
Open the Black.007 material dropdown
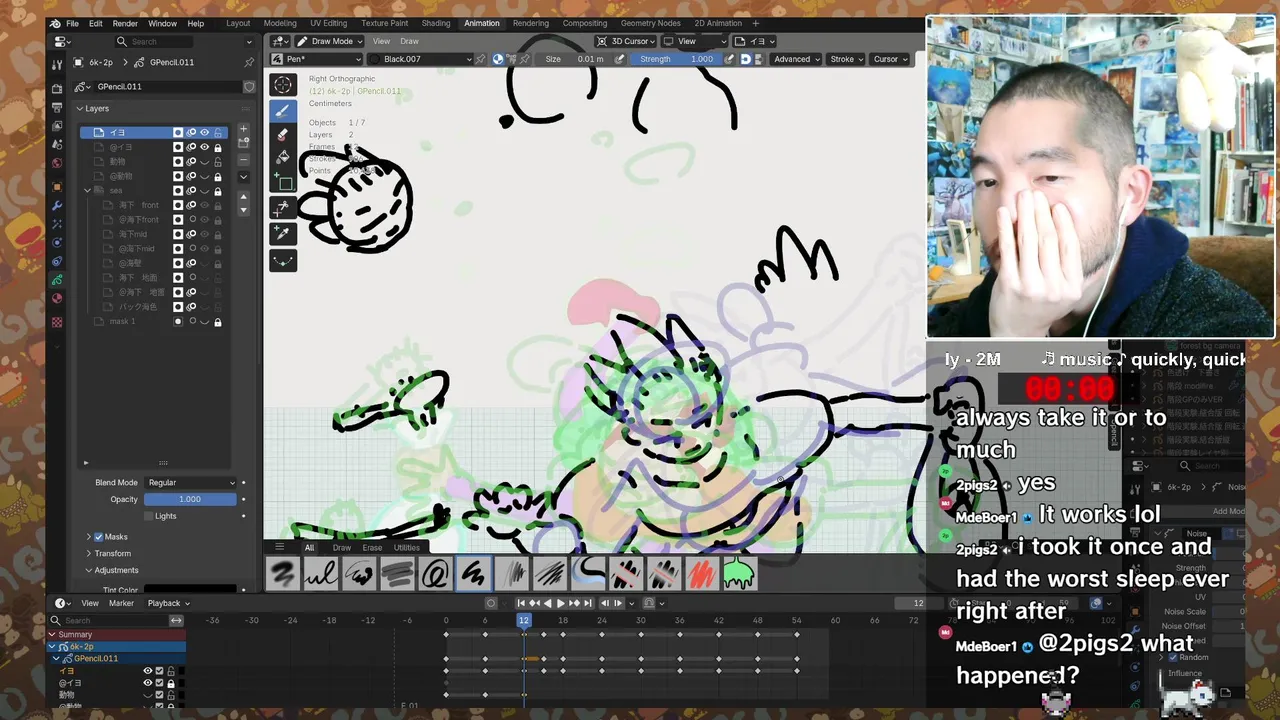click(x=420, y=59)
